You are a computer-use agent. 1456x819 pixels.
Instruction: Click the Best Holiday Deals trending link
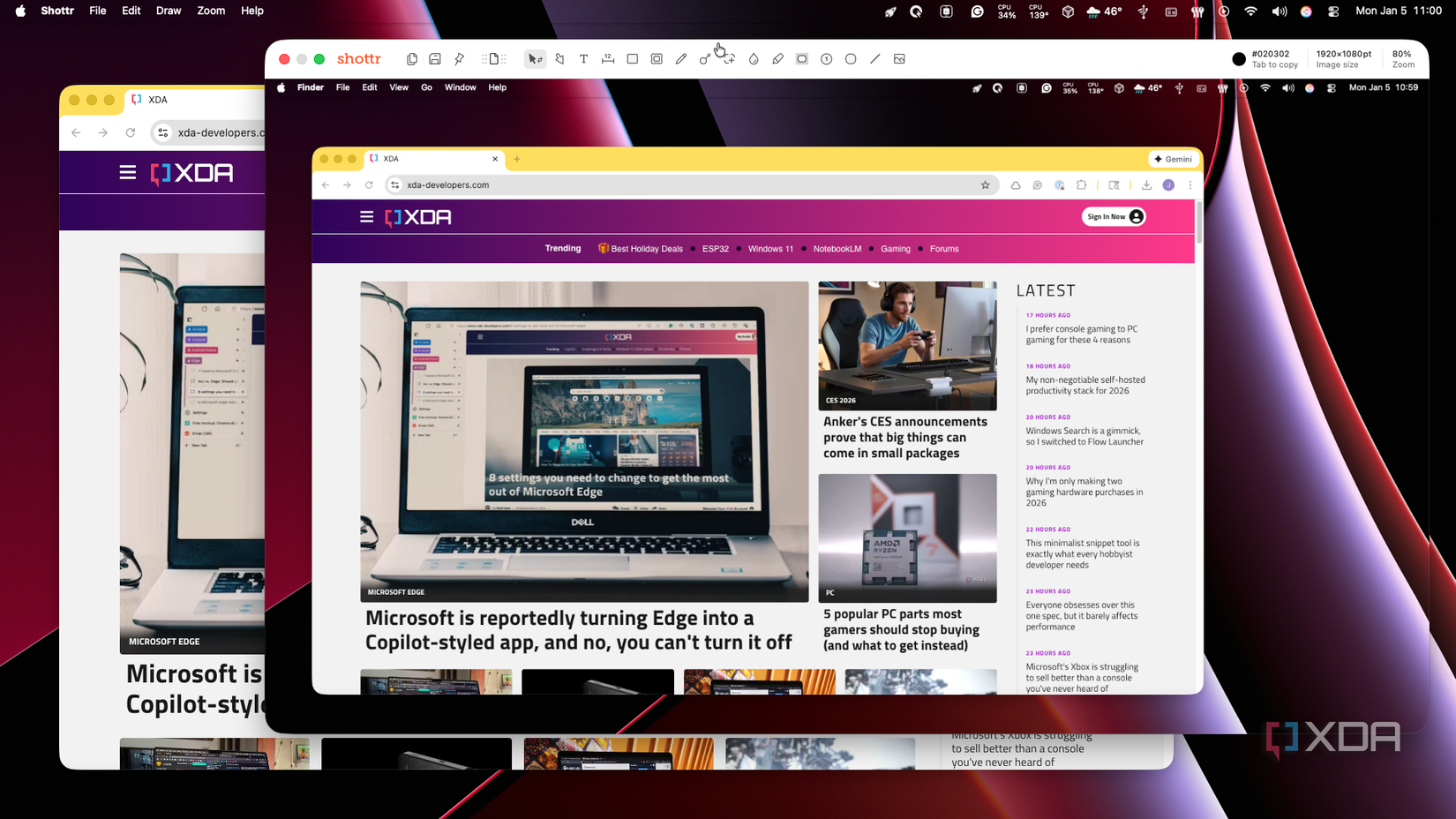click(641, 249)
